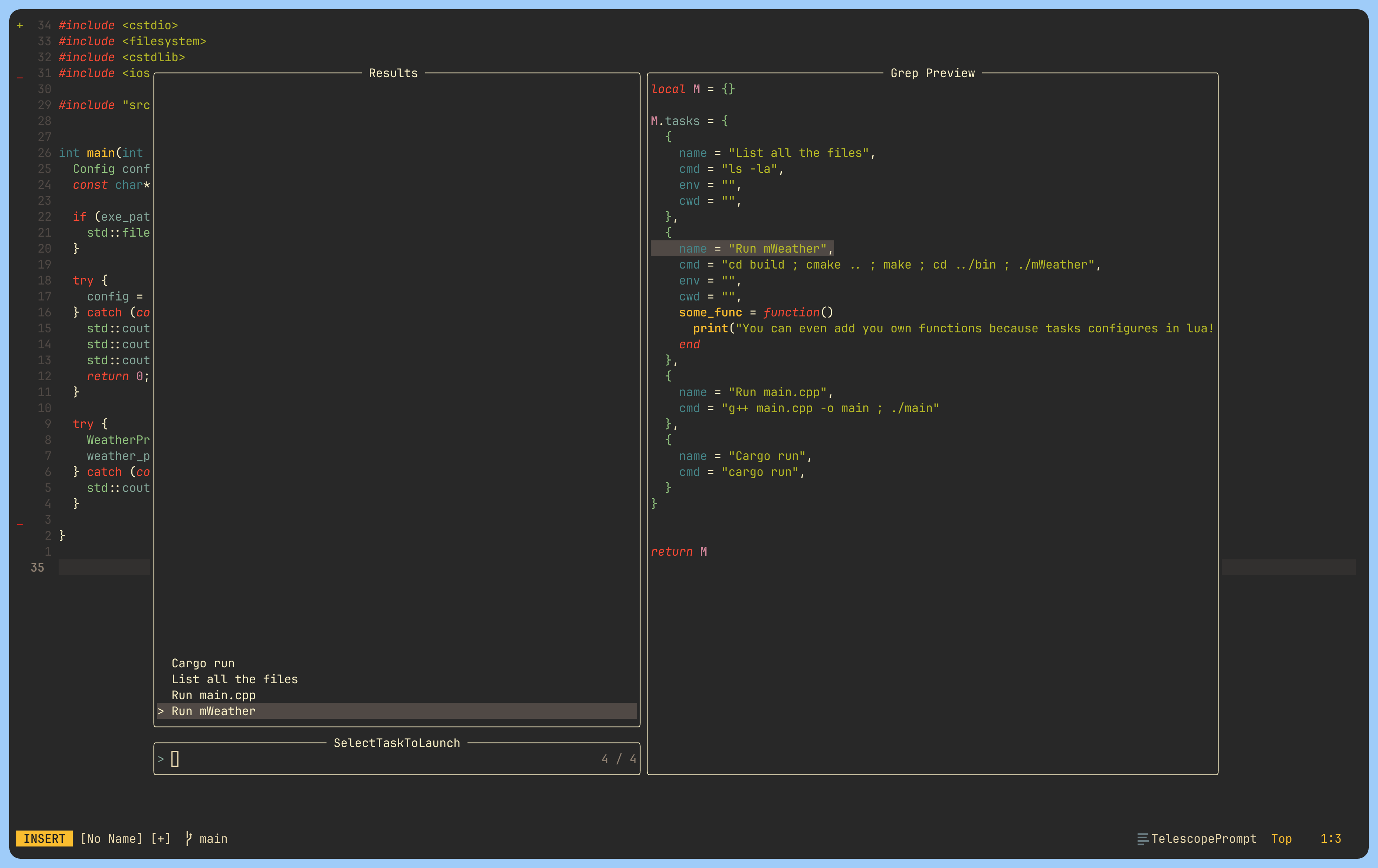
Task: Select the Cargo run task
Action: 203,663
